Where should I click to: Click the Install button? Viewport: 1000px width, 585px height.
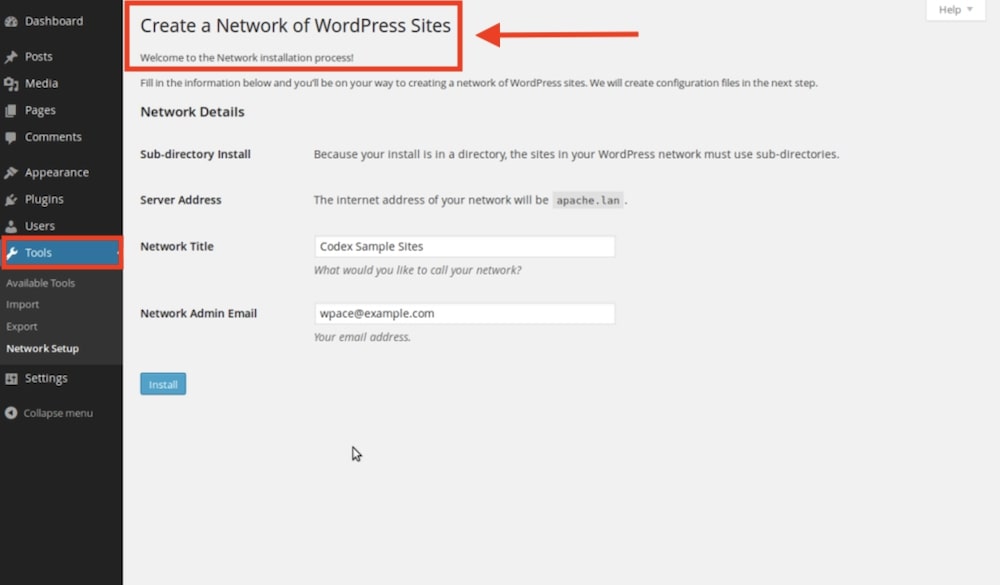[163, 384]
